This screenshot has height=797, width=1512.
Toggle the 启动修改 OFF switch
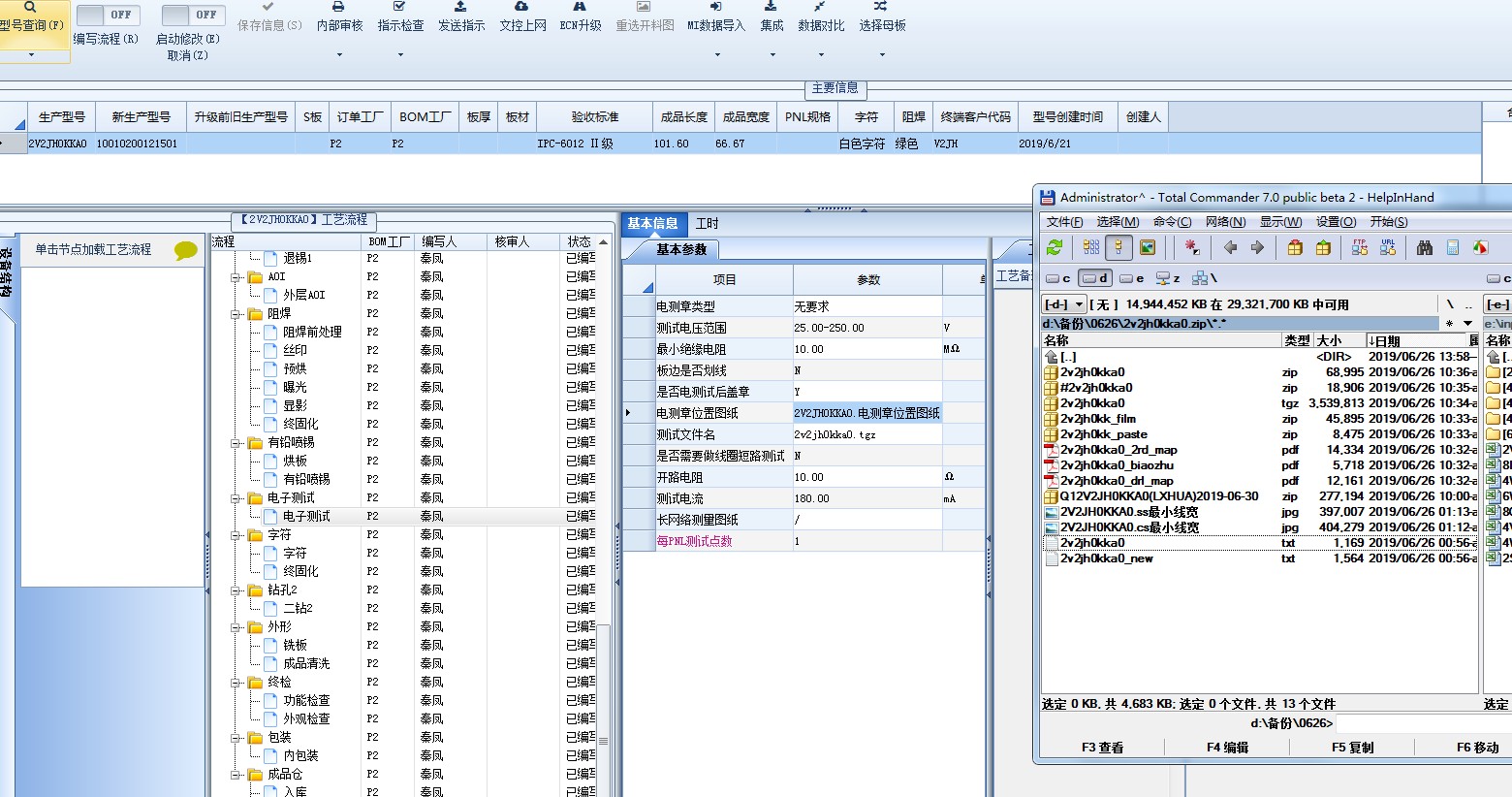point(193,15)
